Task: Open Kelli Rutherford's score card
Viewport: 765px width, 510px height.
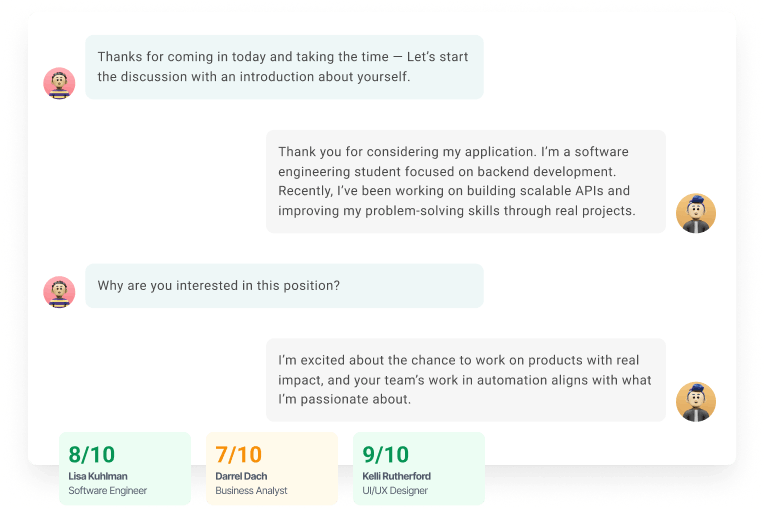Action: (419, 468)
